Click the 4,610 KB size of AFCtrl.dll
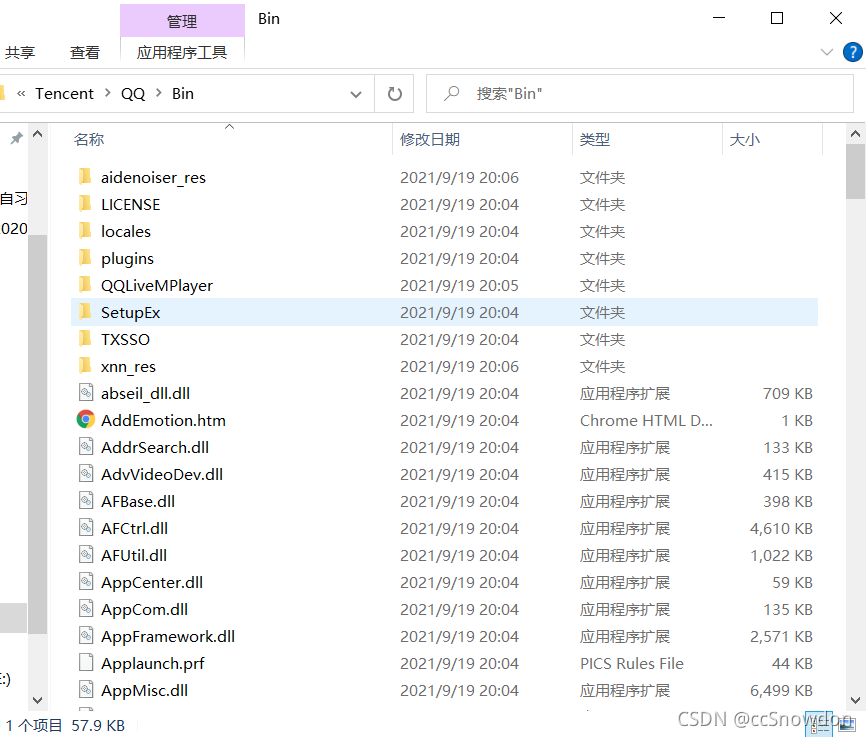The image size is (867, 737). click(781, 529)
